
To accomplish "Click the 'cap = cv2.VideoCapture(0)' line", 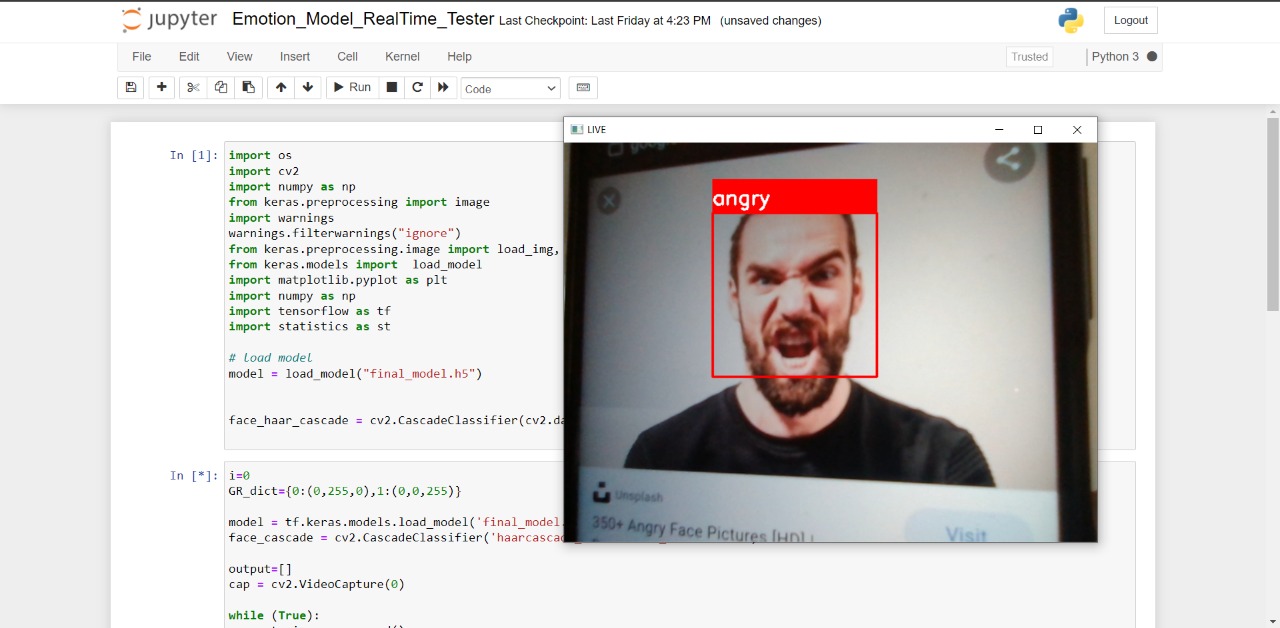I will (x=317, y=584).
